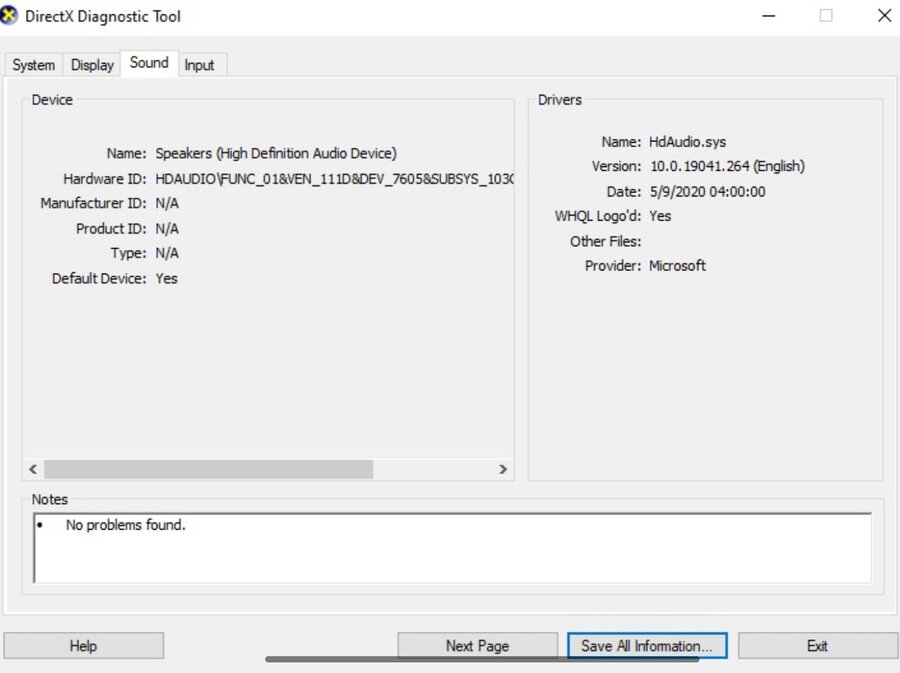The height and width of the screenshot is (673, 900).
Task: Click the Device horizontal scrollbar thumb
Action: click(208, 469)
